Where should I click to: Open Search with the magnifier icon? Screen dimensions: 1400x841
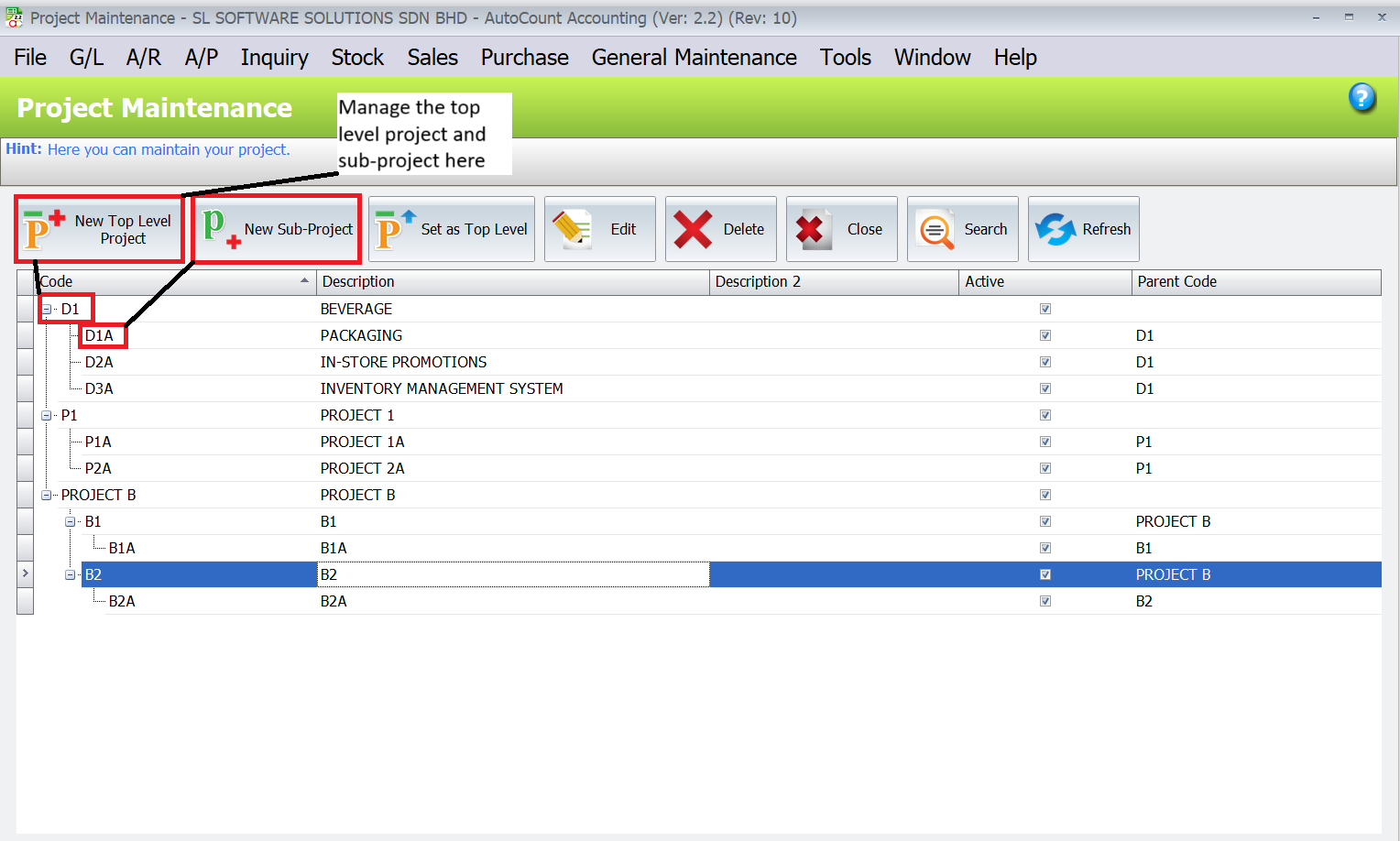pyautogui.click(x=935, y=229)
